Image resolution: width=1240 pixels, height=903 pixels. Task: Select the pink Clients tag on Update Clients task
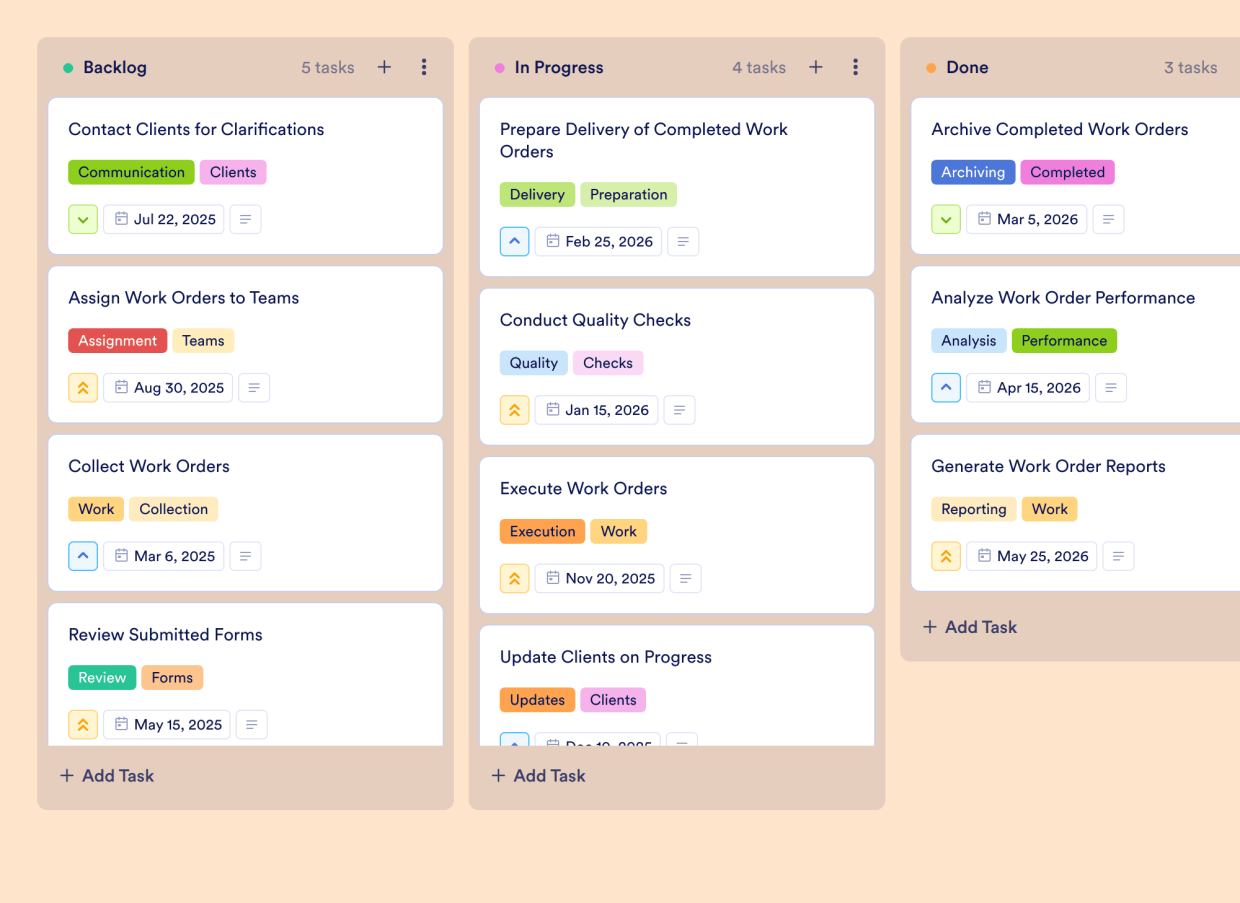tap(613, 699)
